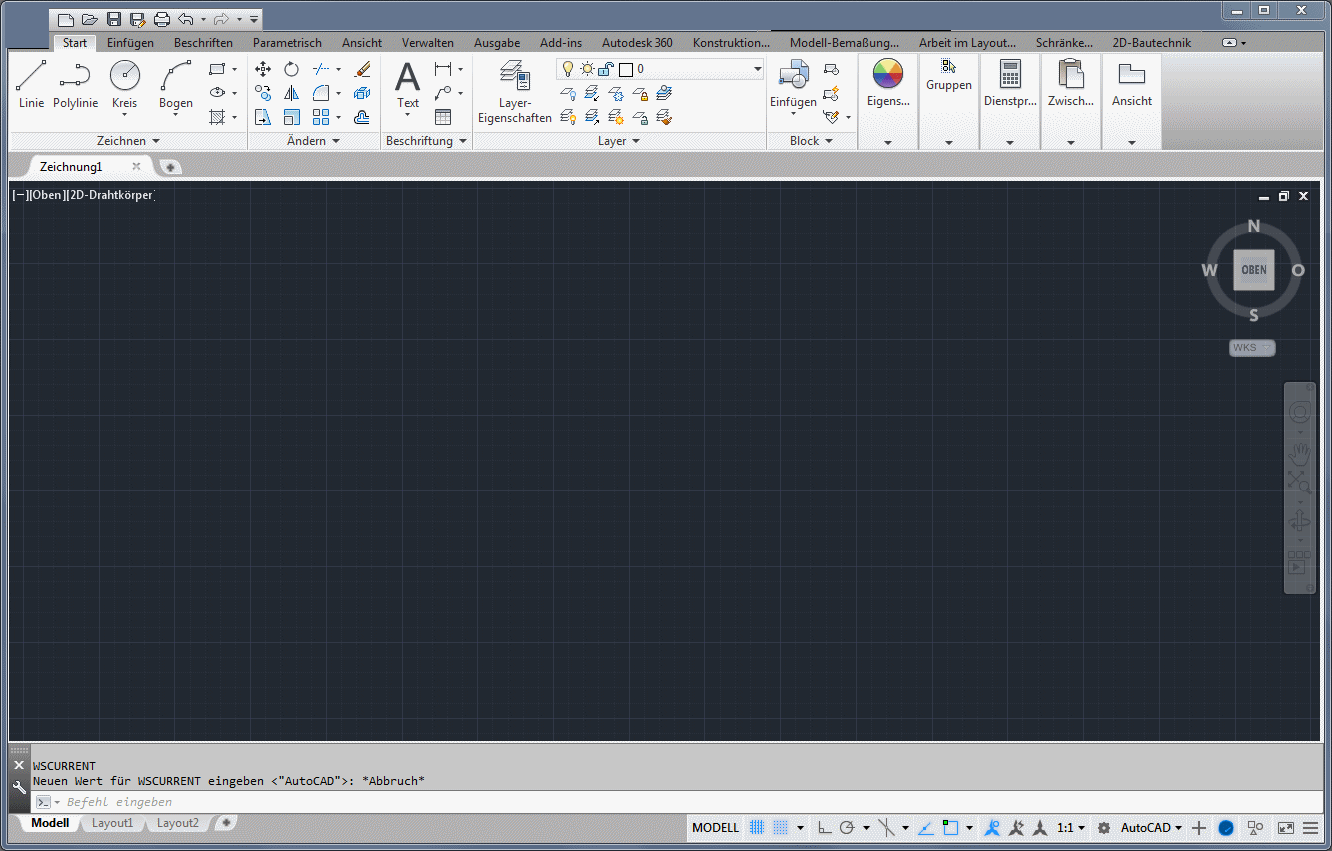
Task: Open the Zwischenablage clipboard panel
Action: pos(1071,83)
